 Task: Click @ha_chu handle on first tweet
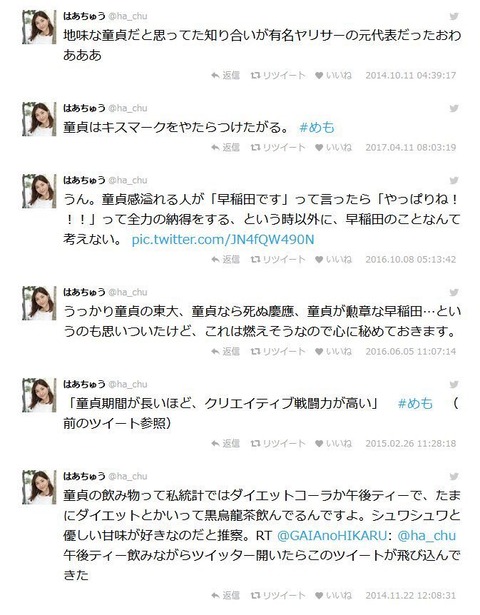127,16
